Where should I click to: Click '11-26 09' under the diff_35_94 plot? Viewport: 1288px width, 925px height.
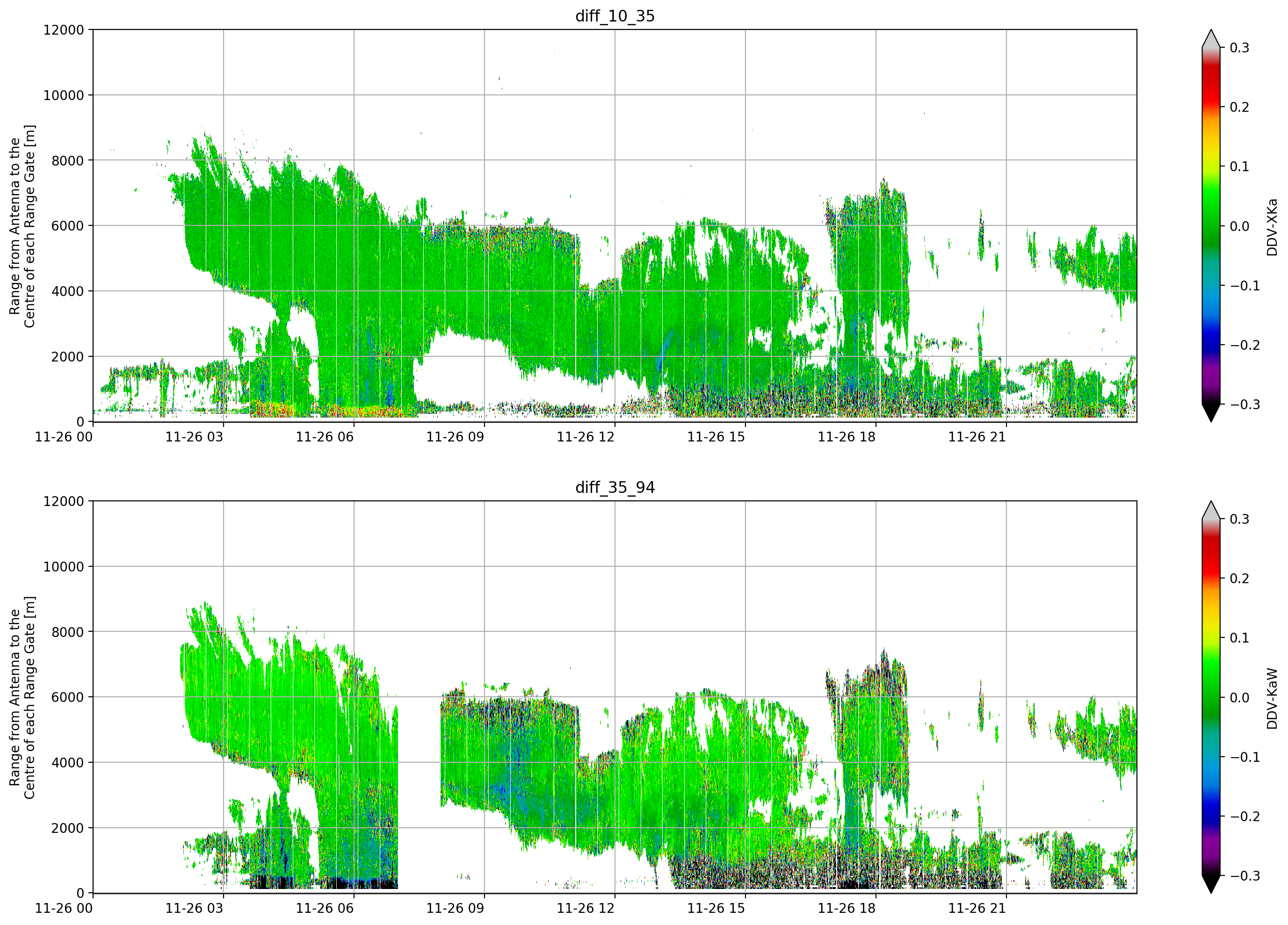click(456, 908)
